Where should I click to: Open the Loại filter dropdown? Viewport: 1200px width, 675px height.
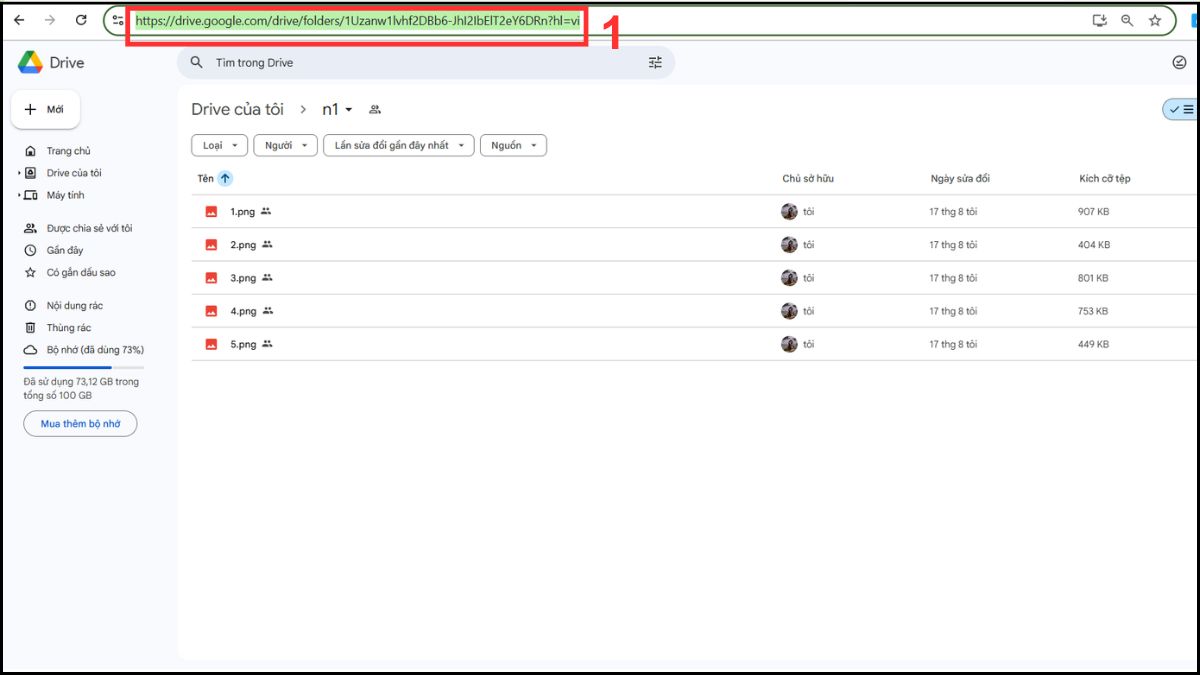coord(219,145)
